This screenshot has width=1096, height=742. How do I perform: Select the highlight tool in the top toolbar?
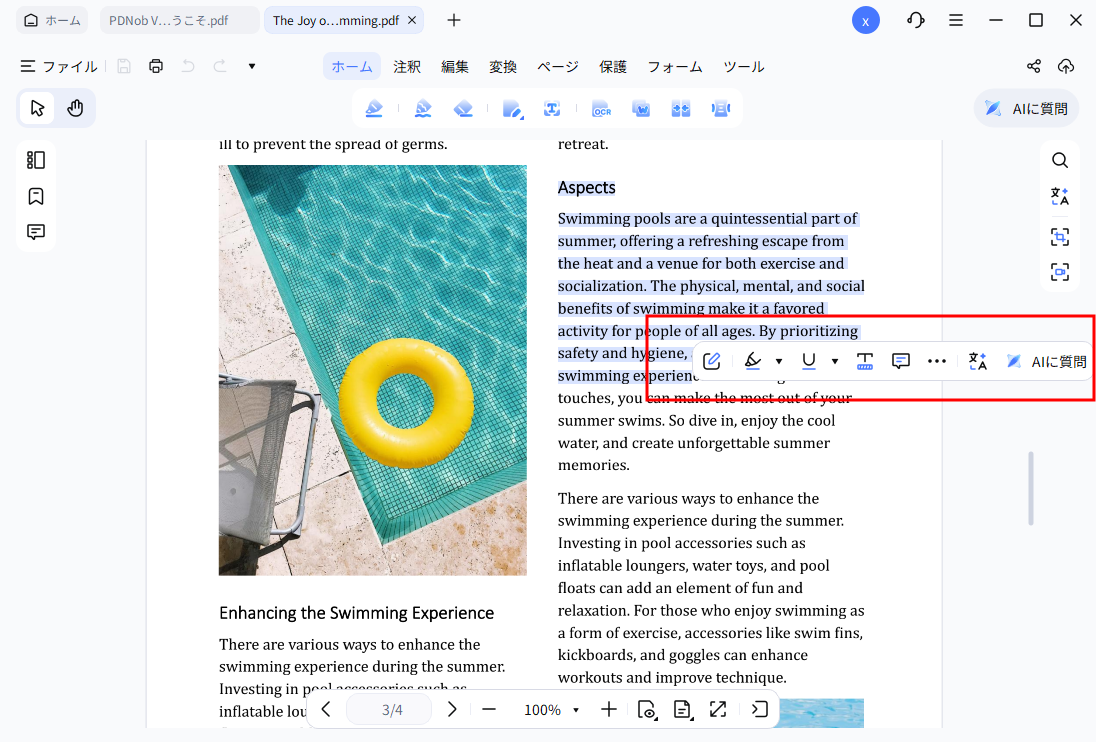[374, 108]
